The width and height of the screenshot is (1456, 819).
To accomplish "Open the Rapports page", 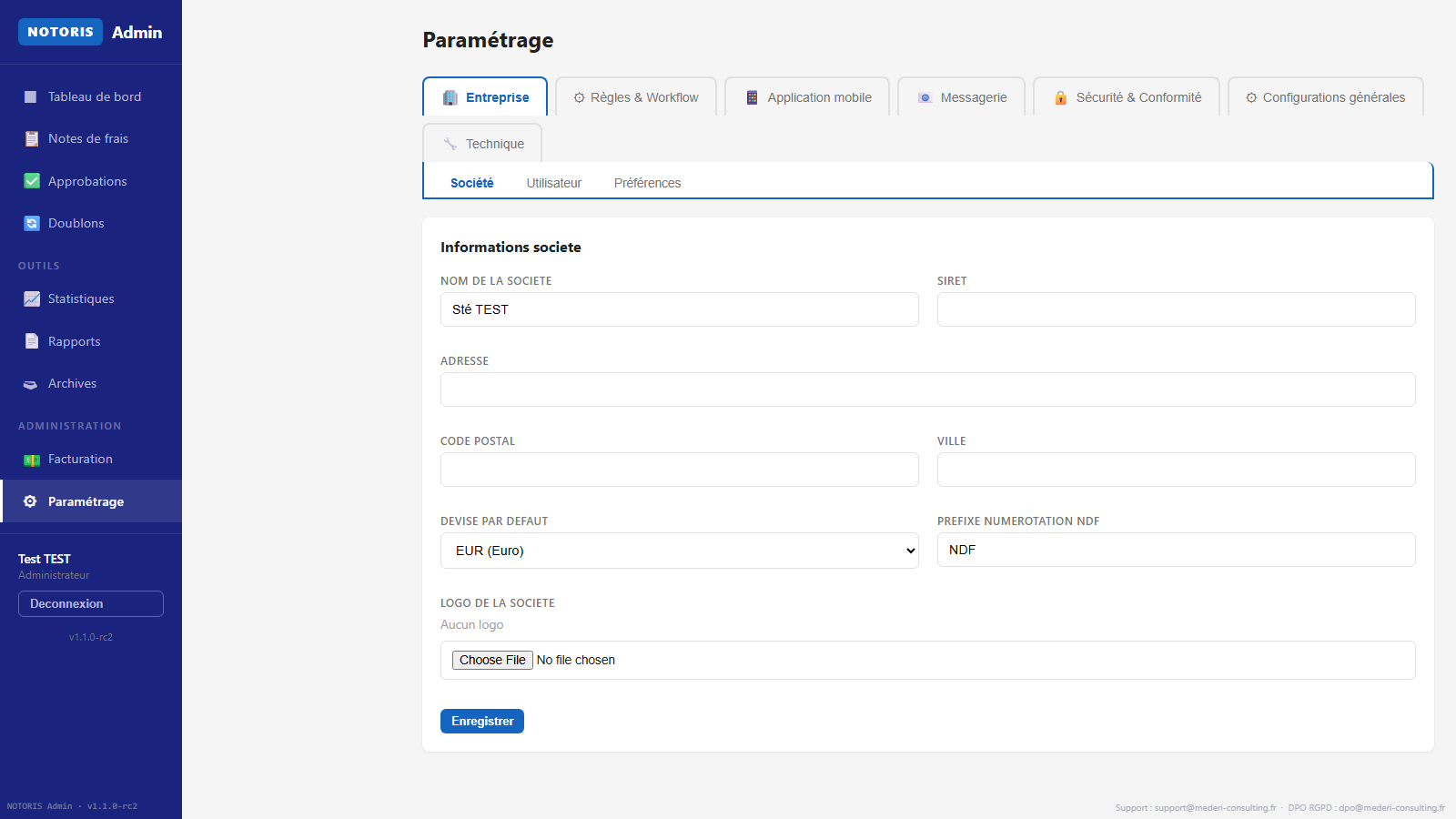I will coord(91,341).
